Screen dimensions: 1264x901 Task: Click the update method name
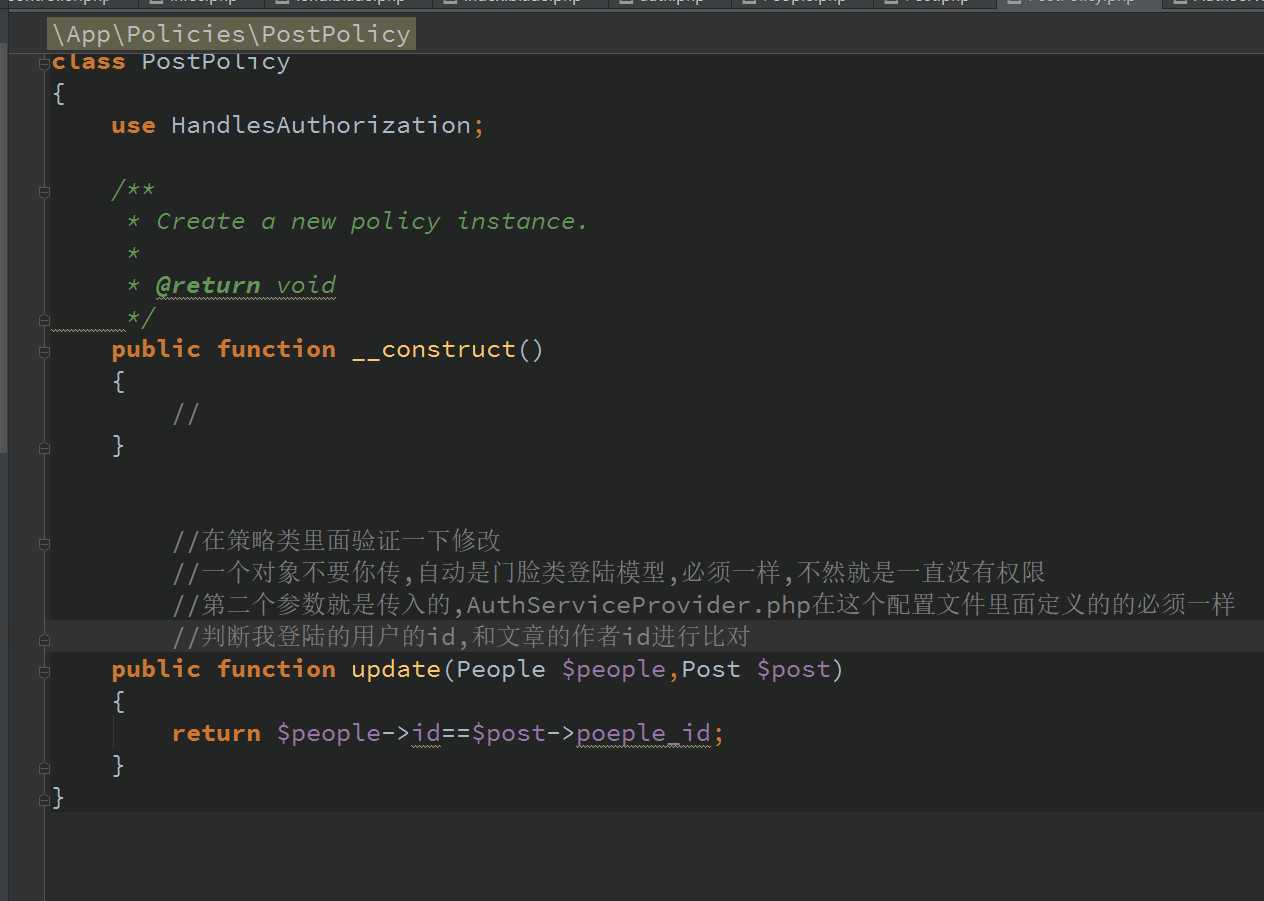click(396, 669)
